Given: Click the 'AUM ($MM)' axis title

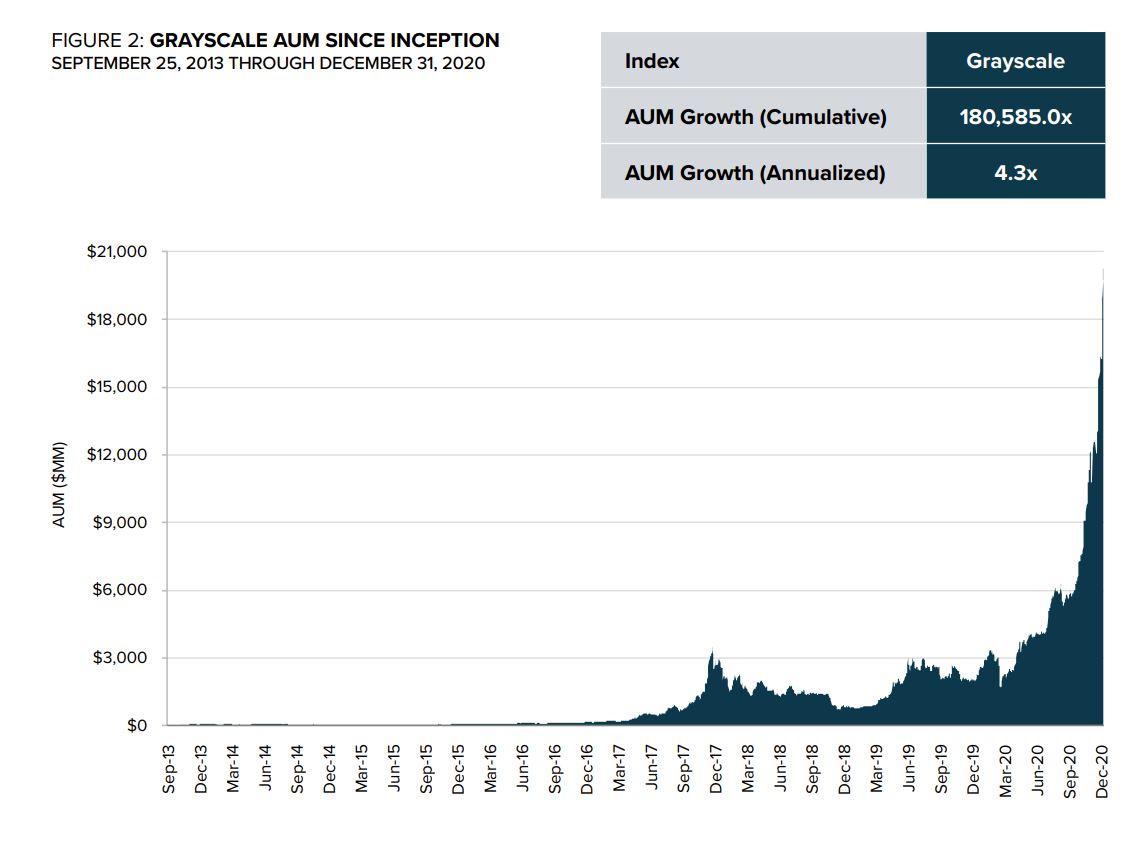Looking at the screenshot, I should point(59,485).
